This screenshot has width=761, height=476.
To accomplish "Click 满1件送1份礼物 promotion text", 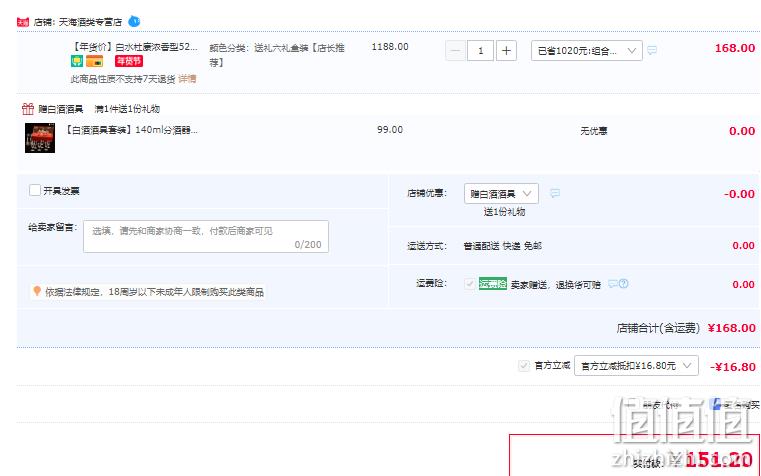I will [x=127, y=109].
